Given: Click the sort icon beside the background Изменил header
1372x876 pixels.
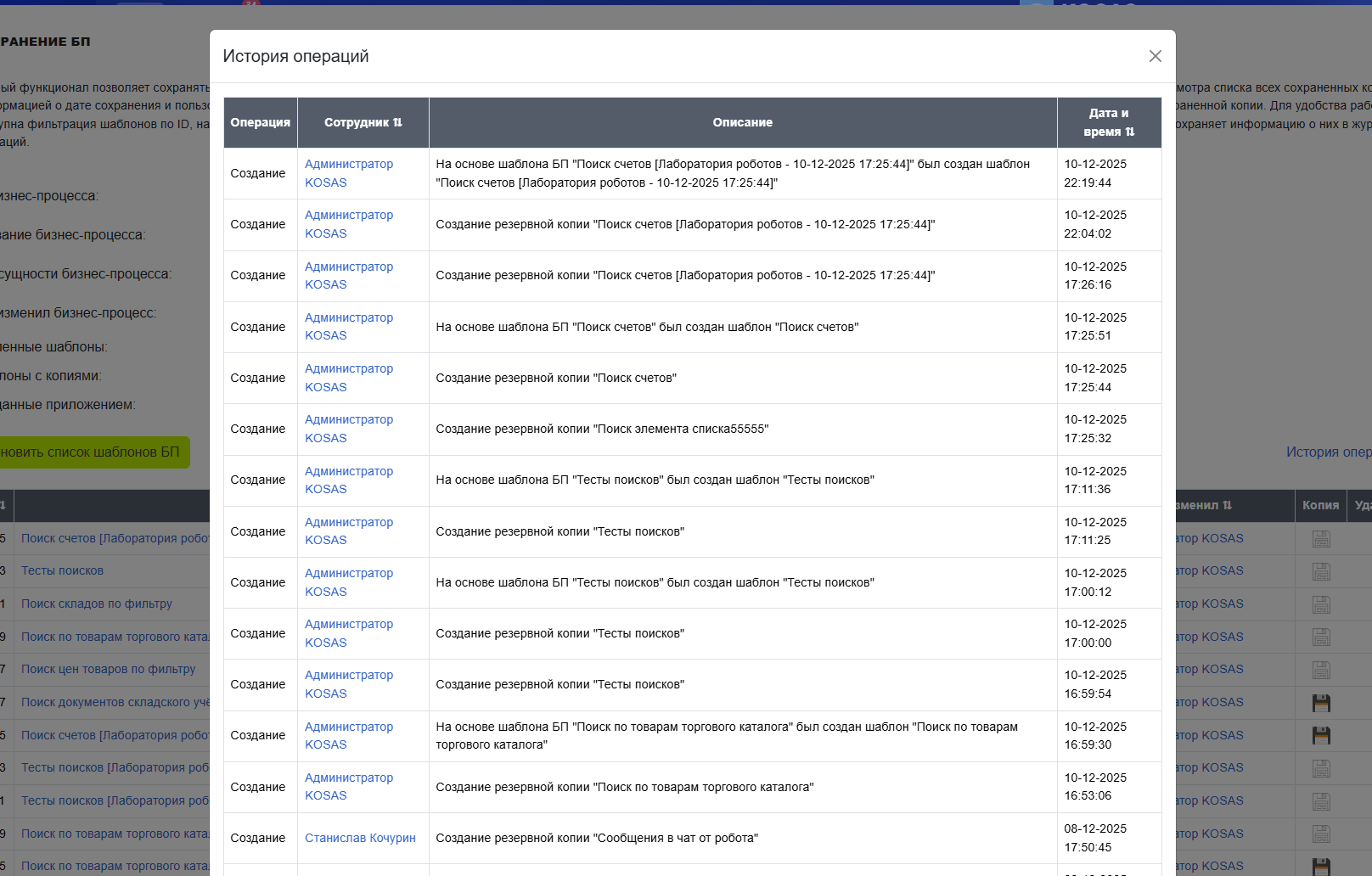Looking at the screenshot, I should tap(1227, 505).
